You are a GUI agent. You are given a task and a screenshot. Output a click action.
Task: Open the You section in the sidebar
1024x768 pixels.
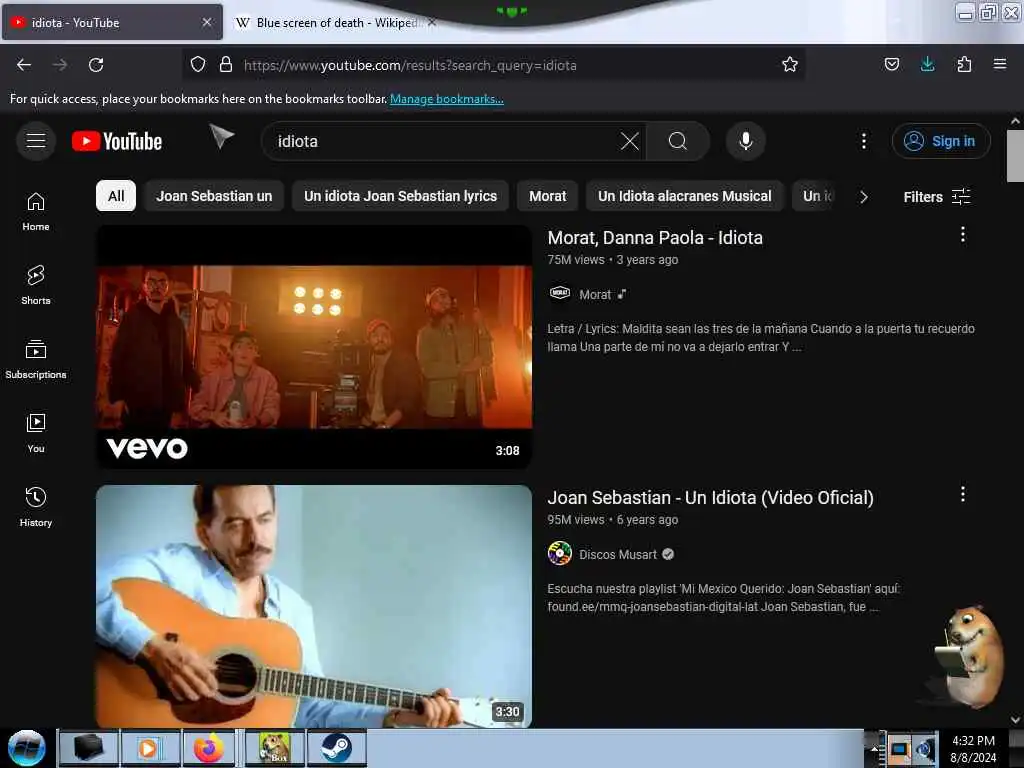[x=36, y=433]
